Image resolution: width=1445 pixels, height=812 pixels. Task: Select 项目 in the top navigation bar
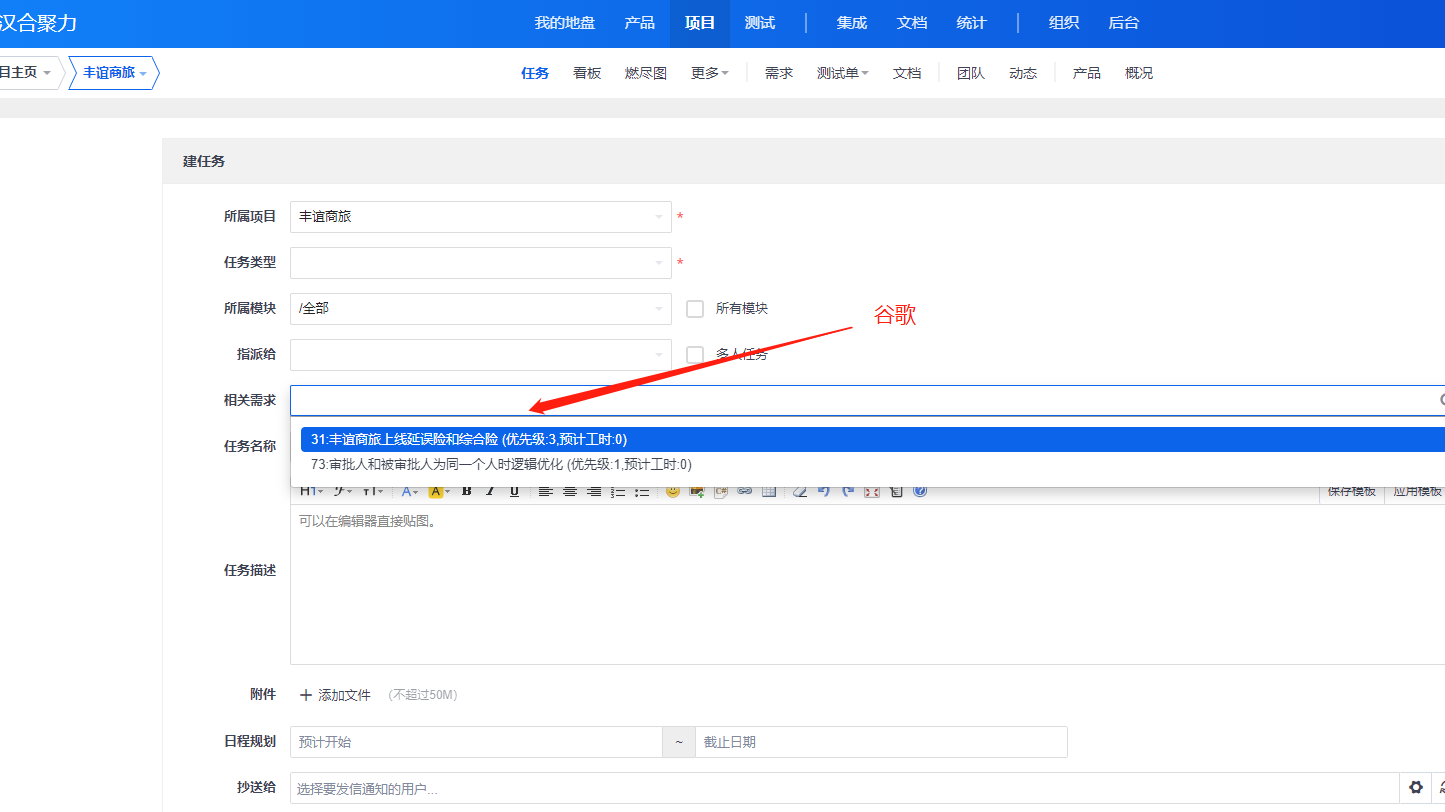point(700,23)
